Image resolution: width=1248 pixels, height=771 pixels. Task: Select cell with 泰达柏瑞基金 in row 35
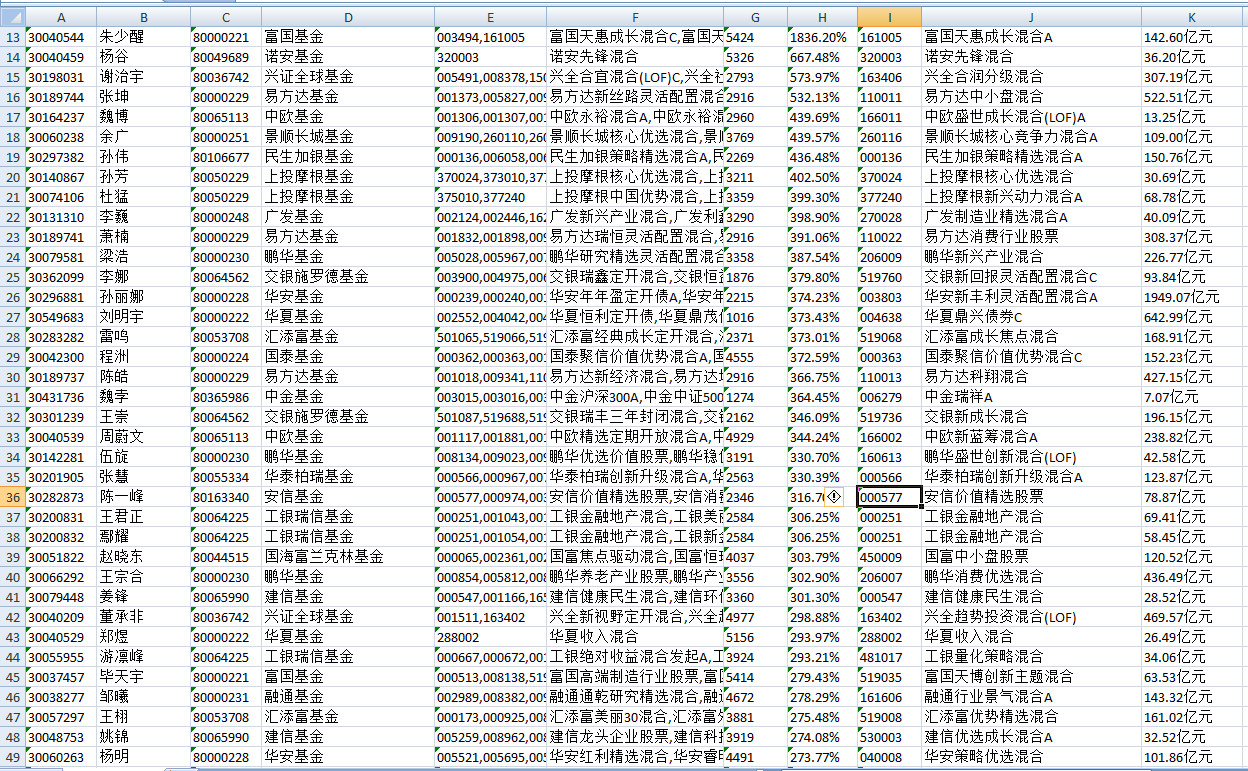click(347, 477)
